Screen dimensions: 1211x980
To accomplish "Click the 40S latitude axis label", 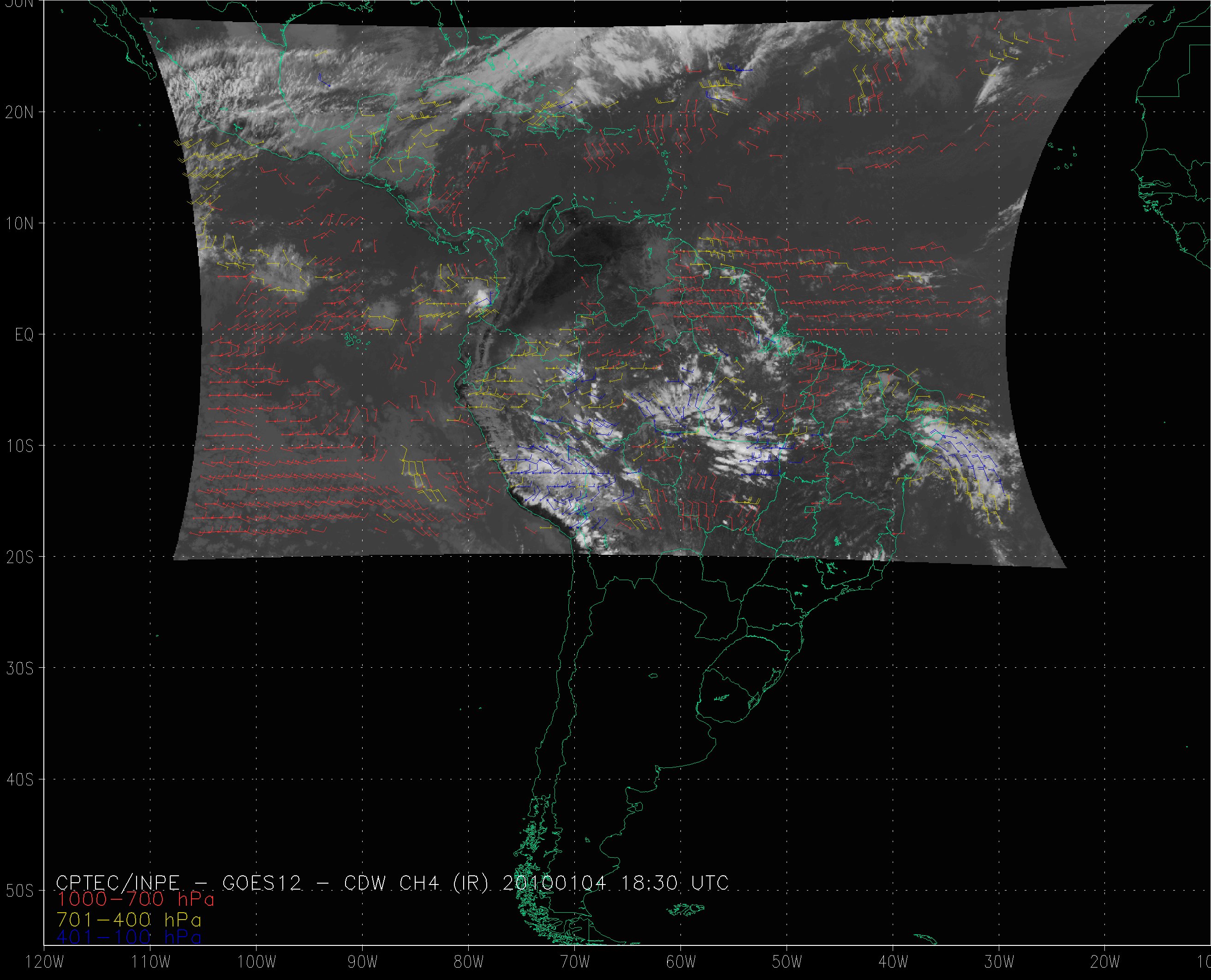I will point(20,779).
